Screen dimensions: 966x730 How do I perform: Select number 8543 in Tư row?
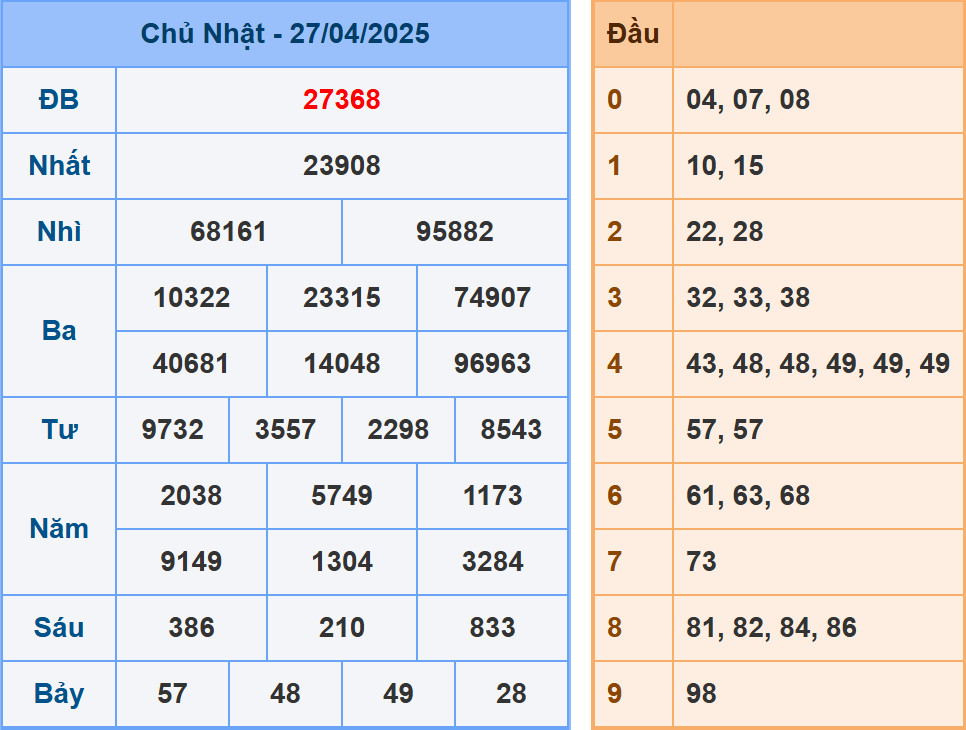tap(510, 429)
